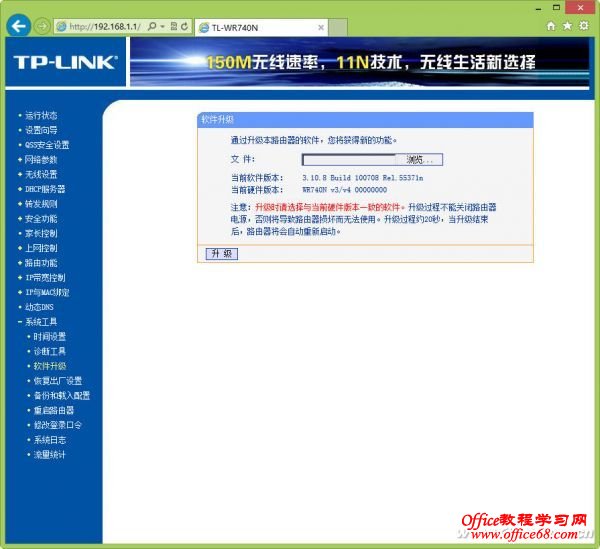
Task: Open 设置向导 in the sidebar
Action: point(41,130)
